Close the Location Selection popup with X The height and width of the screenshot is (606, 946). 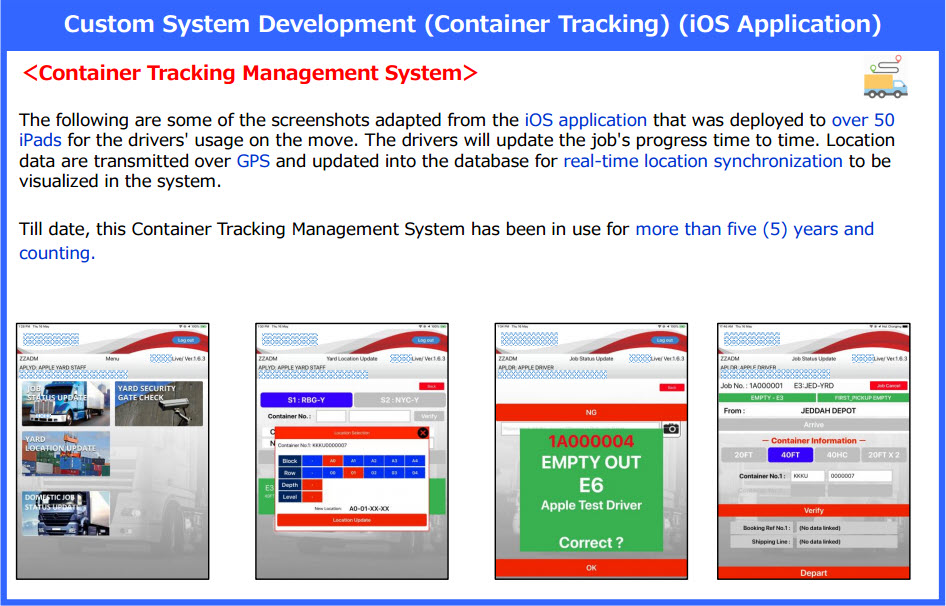pos(422,433)
